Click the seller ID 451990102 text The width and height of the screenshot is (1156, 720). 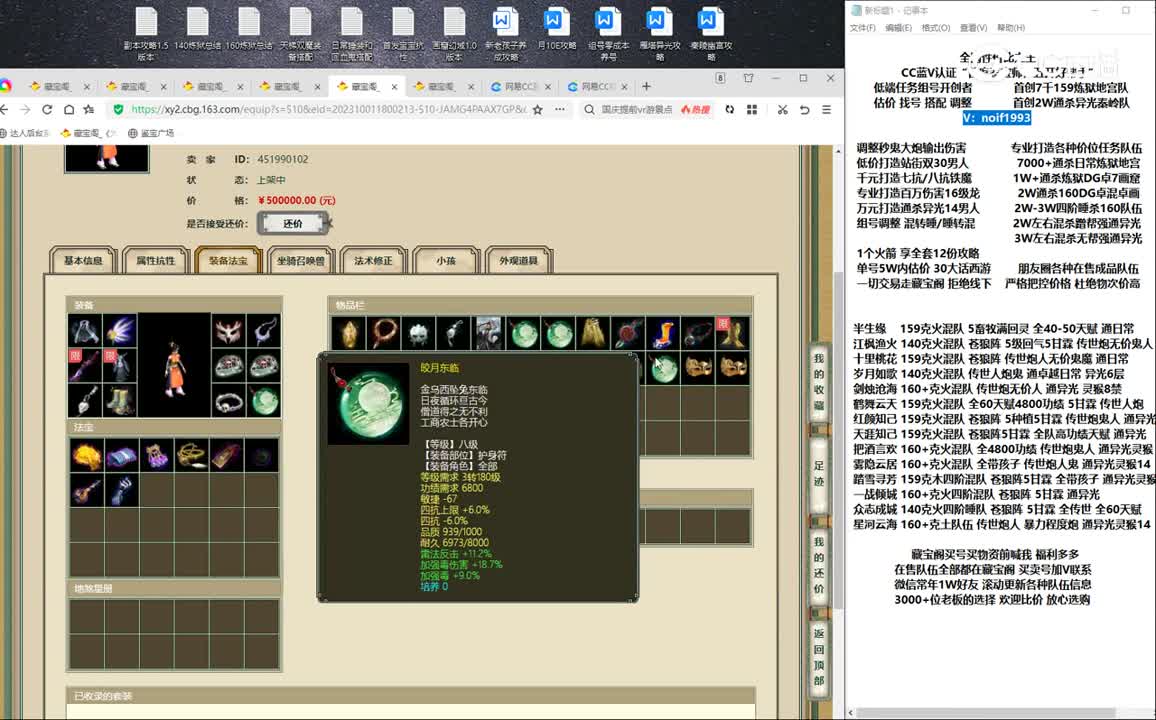pyautogui.click(x=282, y=159)
